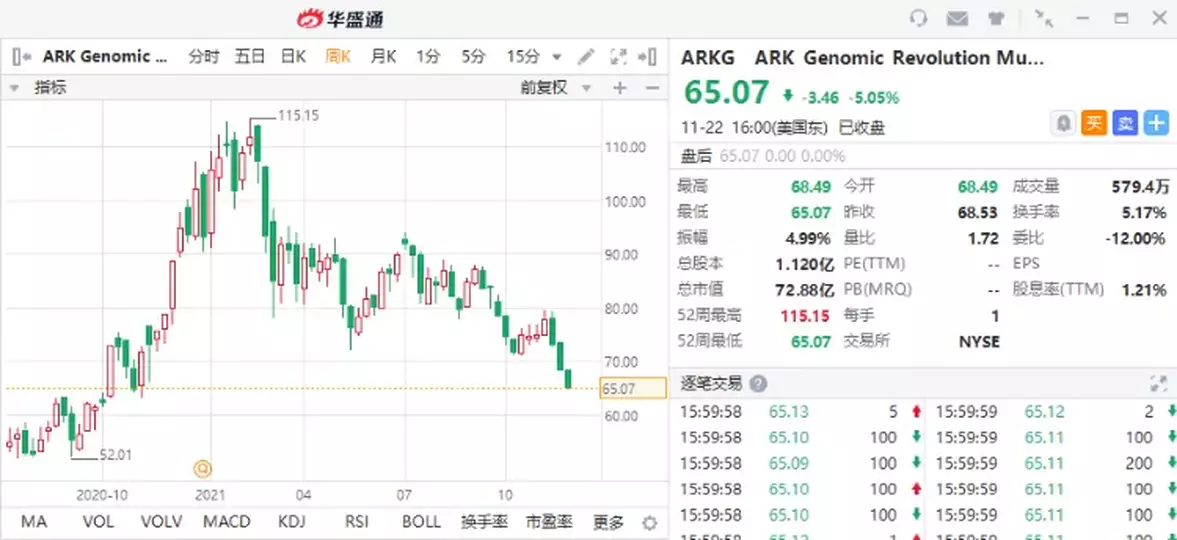The width and height of the screenshot is (1177, 540).
Task: Set a price alert bell icon
Action: [1063, 123]
